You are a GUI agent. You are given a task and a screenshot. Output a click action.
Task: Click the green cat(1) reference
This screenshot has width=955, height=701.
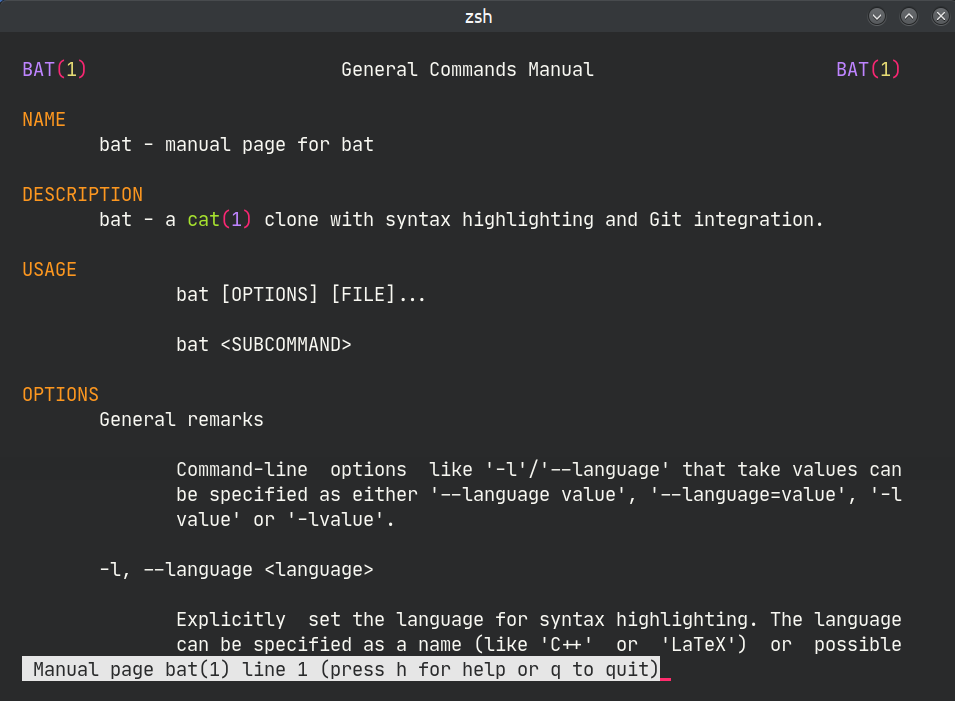click(x=219, y=219)
